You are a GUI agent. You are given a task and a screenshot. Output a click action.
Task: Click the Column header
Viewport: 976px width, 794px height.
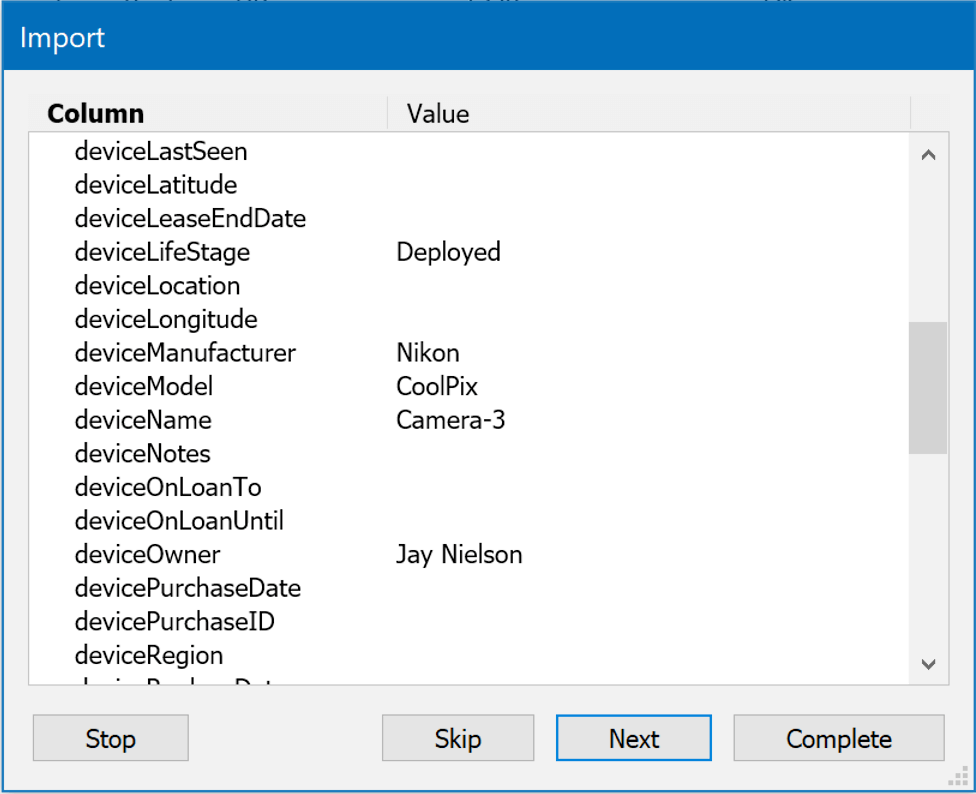[x=96, y=114]
